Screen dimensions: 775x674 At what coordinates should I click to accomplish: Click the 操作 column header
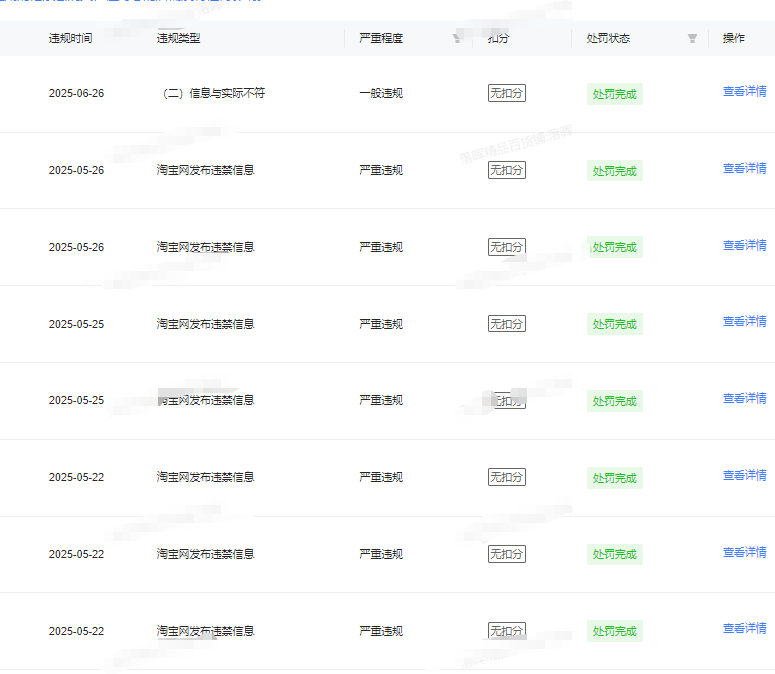[x=733, y=39]
